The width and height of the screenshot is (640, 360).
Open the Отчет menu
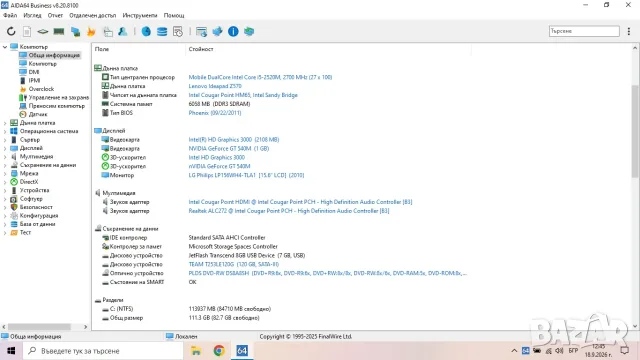tap(55, 16)
